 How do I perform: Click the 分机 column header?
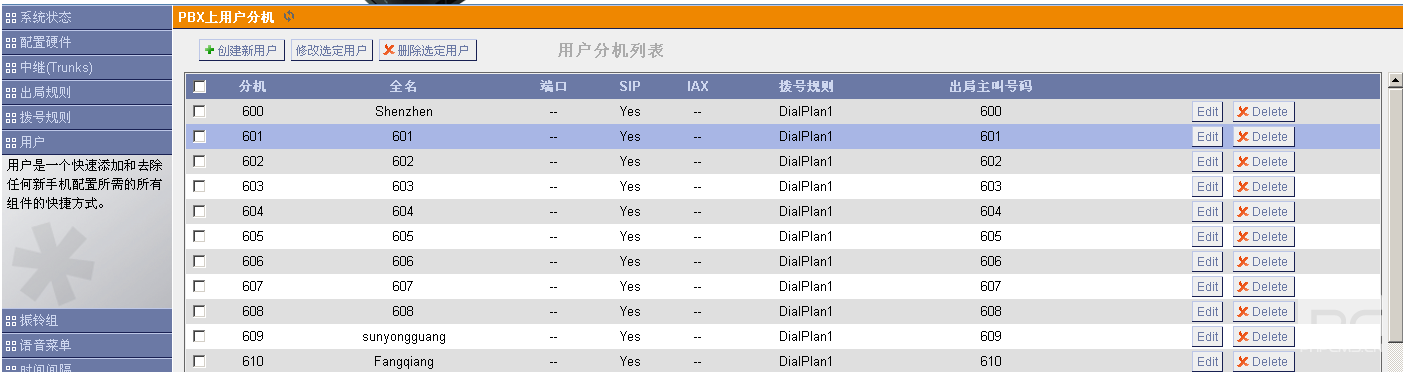coord(253,87)
